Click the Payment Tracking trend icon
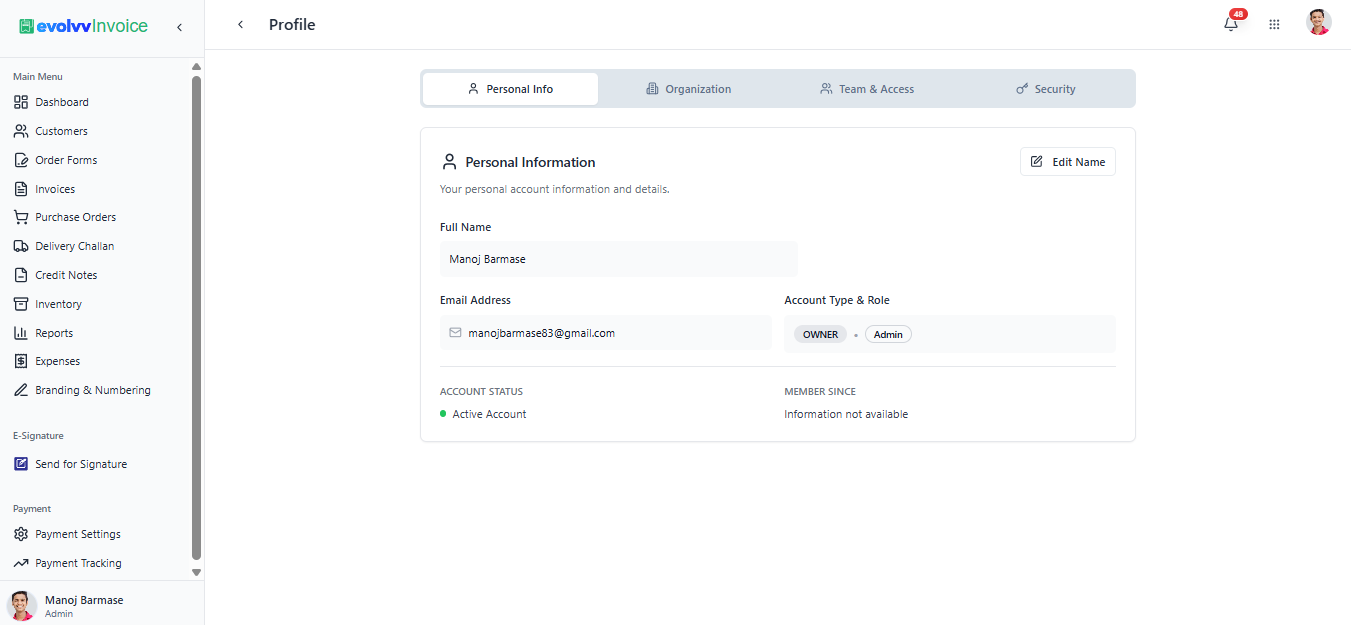The image size is (1366, 625). pos(21,563)
